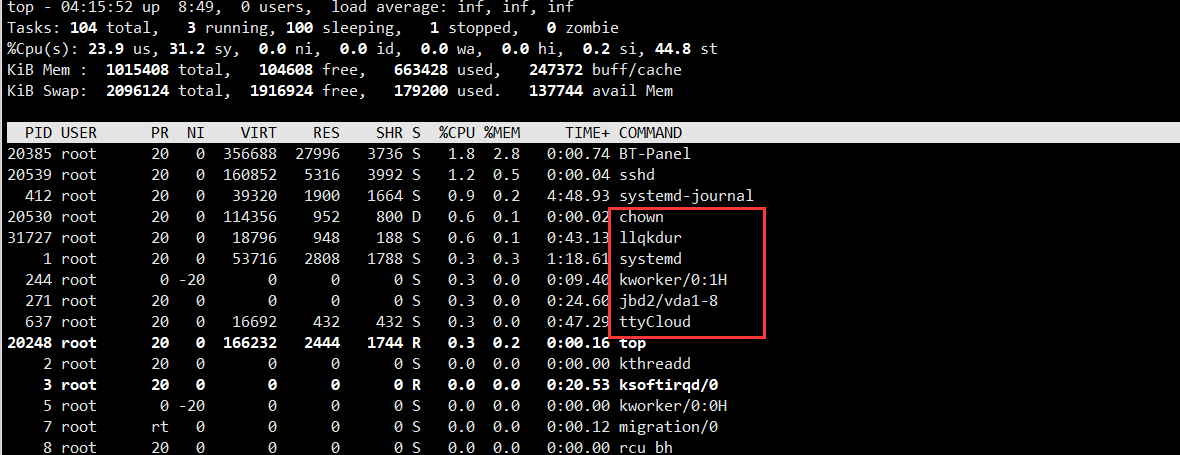This screenshot has height=455, width=1180.
Task: Click the 27996 RES value for BT-Panel
Action: click(x=318, y=153)
